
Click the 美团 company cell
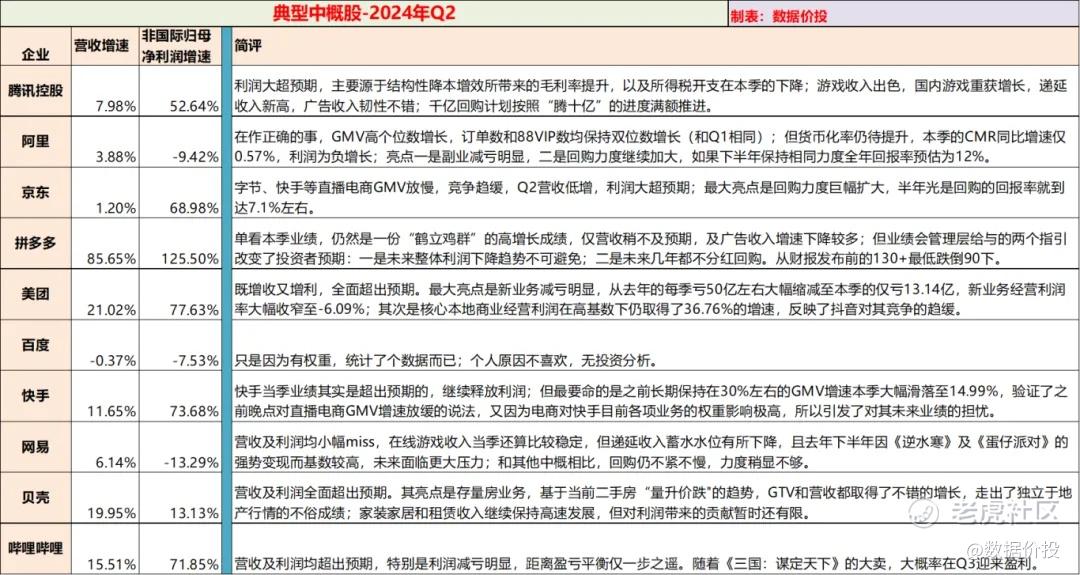click(x=35, y=294)
